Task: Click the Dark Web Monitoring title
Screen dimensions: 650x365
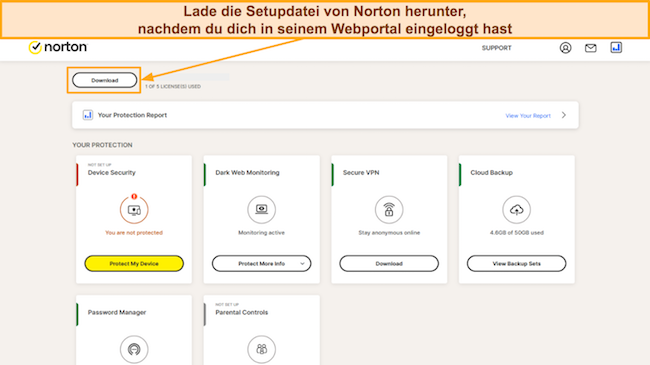Action: (x=247, y=173)
